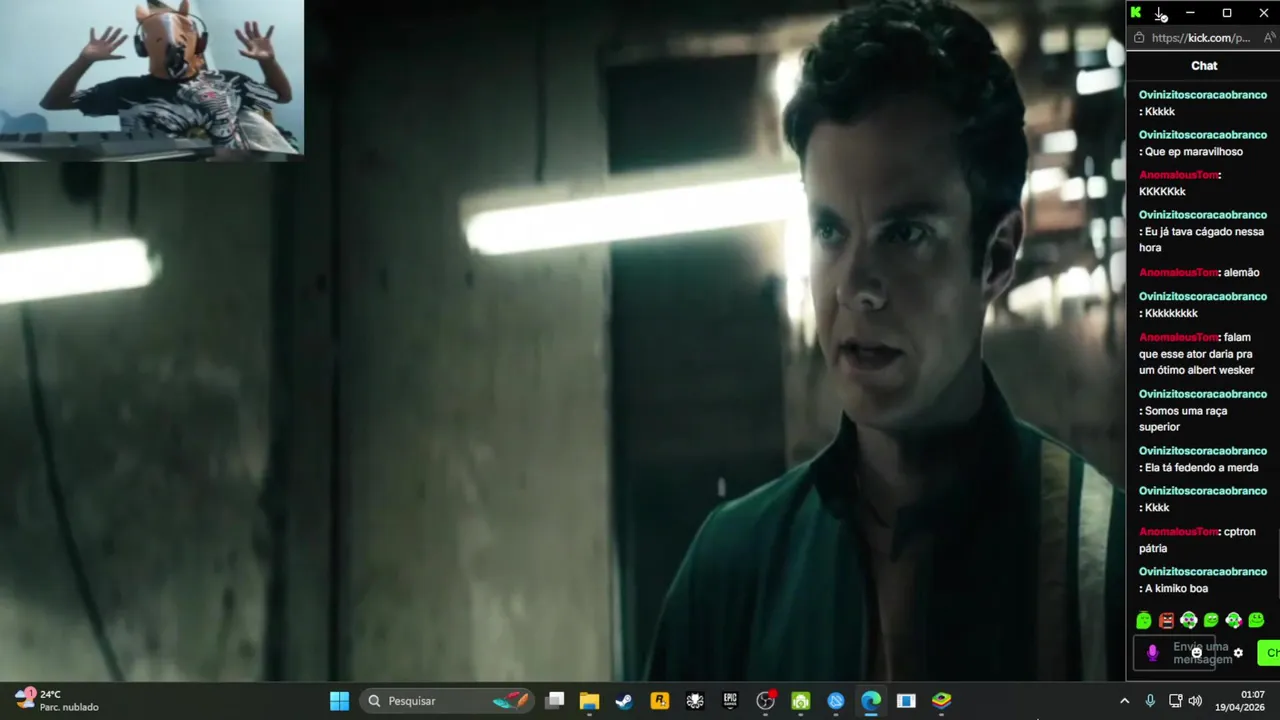Open chat settings gear icon

[1238, 653]
